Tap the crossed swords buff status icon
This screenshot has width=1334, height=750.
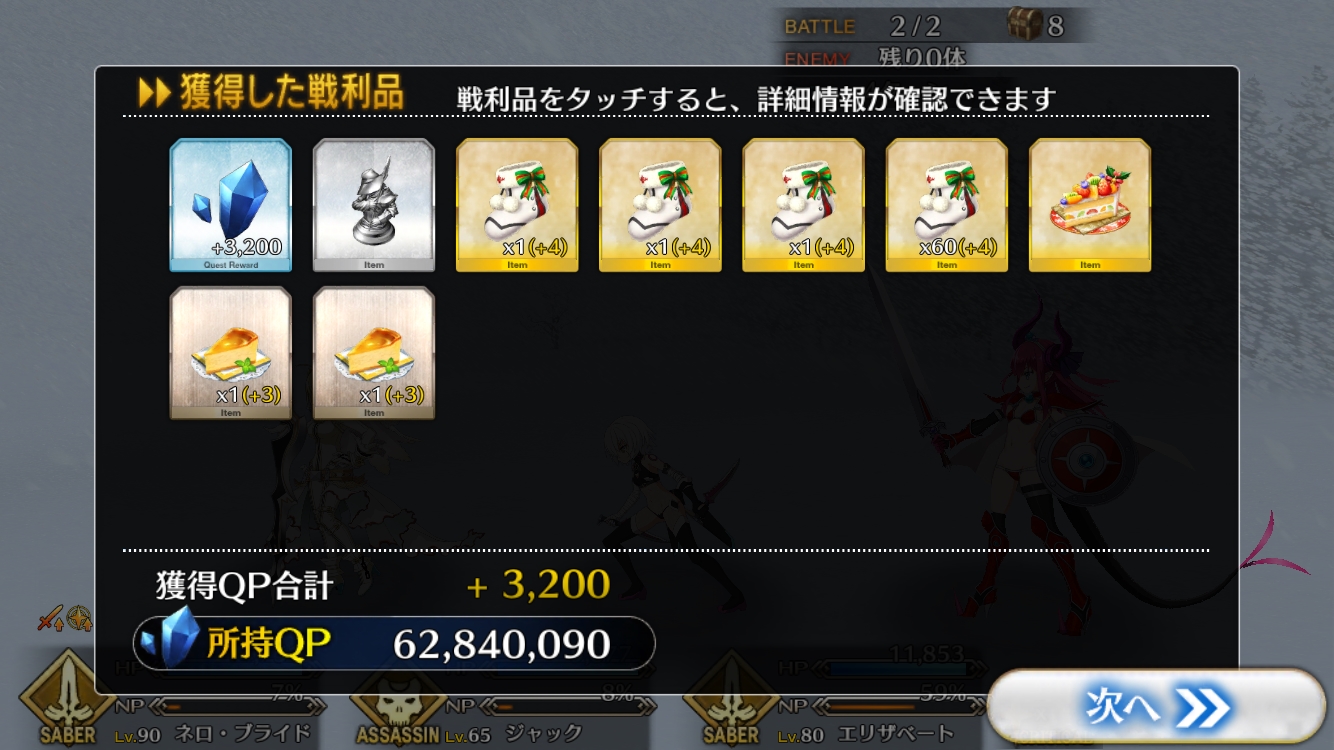point(50,619)
